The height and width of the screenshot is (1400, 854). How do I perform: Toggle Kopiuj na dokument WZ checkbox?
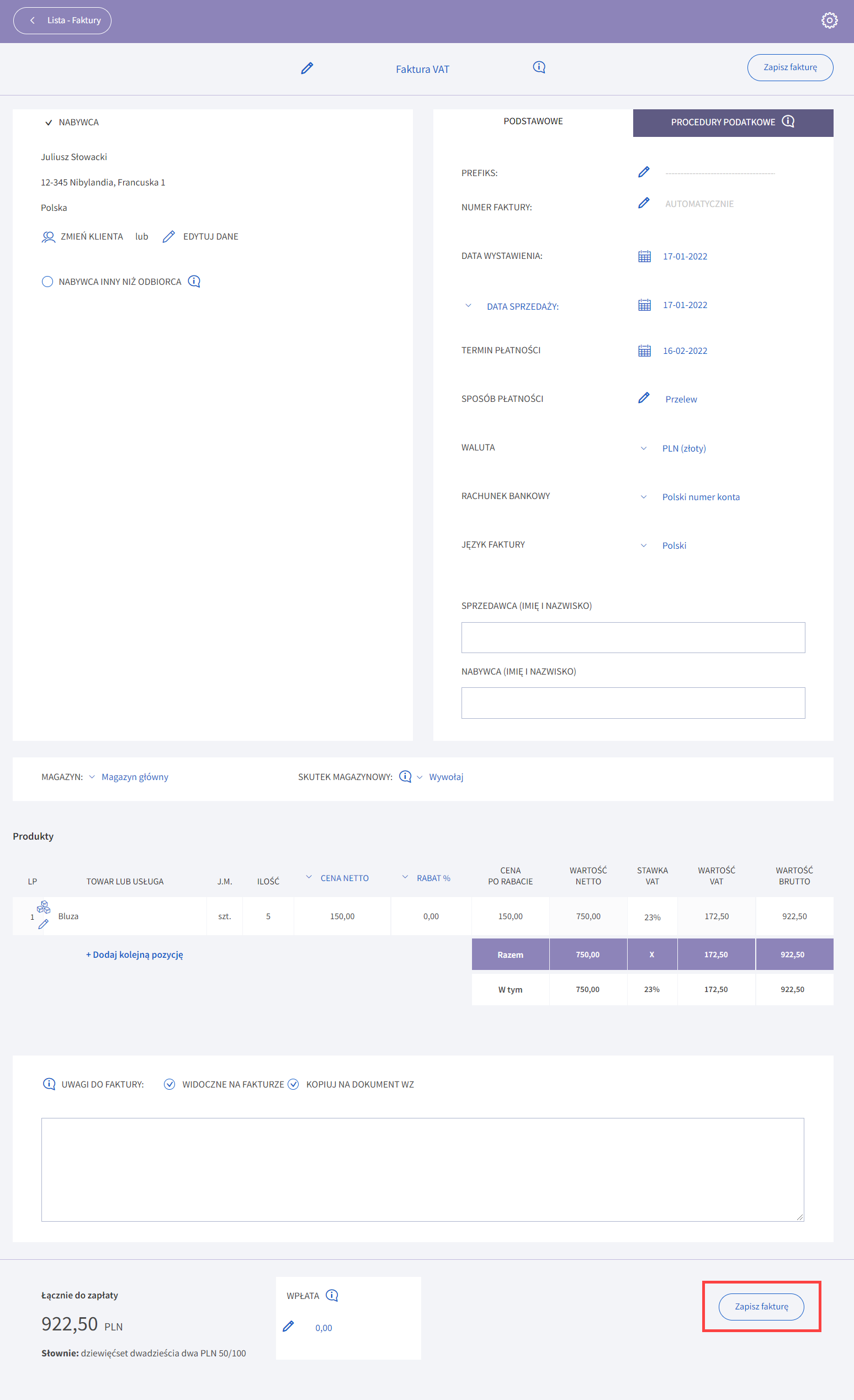(293, 1084)
